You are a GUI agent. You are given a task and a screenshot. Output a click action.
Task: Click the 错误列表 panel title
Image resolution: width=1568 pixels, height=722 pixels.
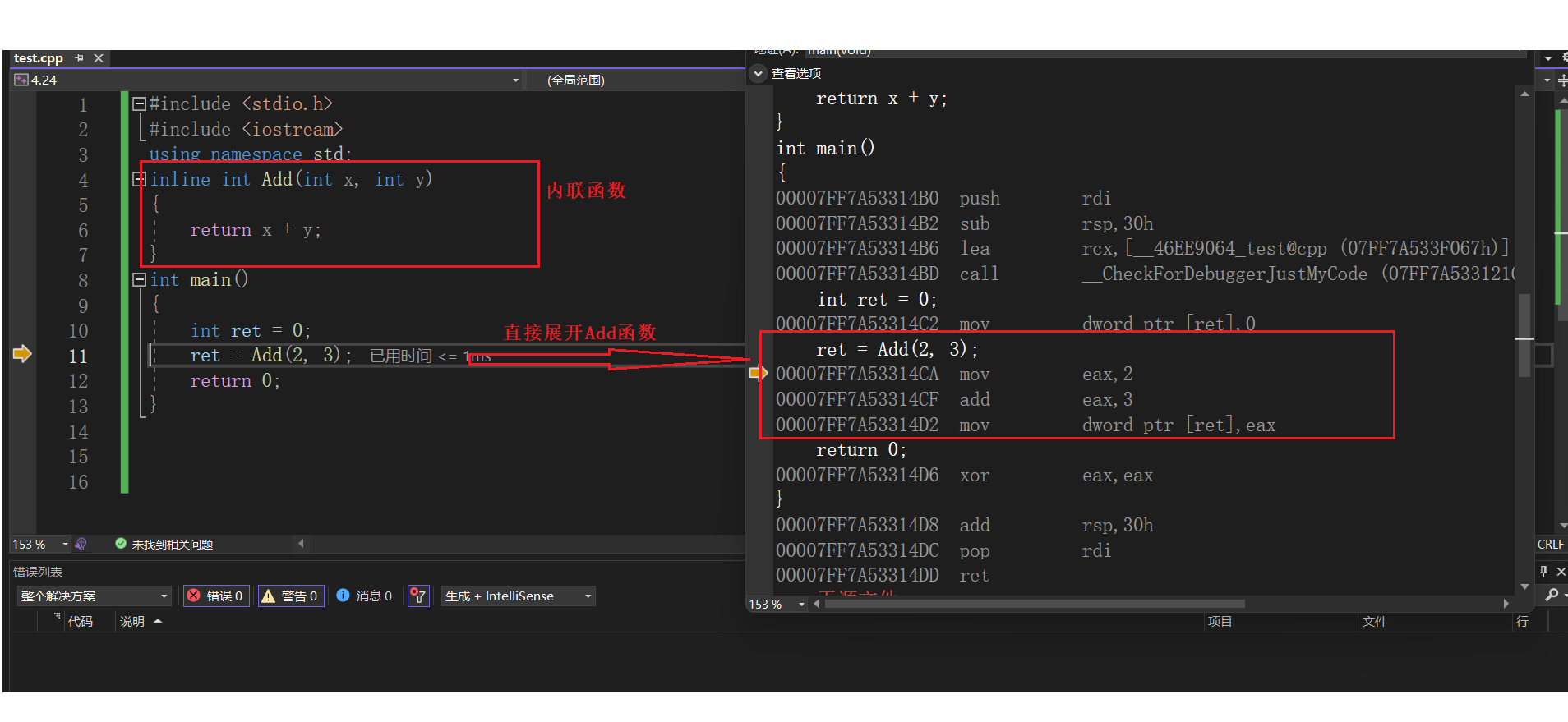tap(38, 572)
